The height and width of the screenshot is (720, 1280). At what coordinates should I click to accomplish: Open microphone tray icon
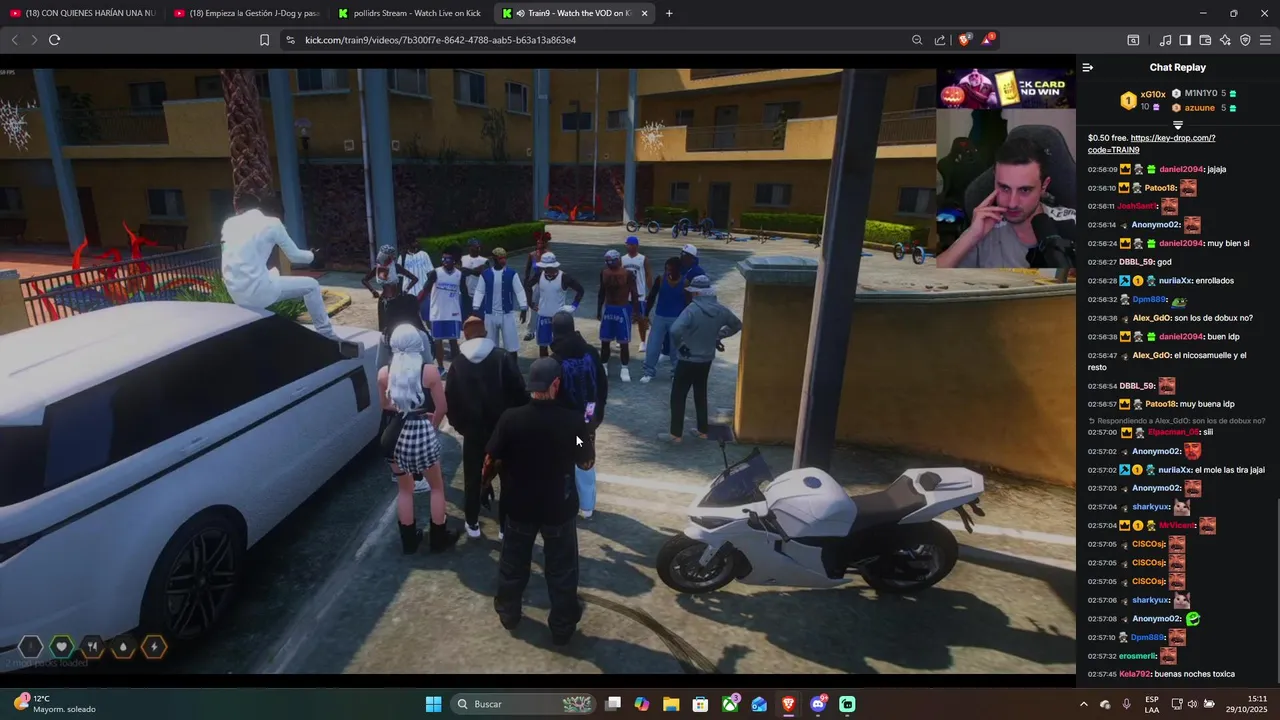[x=1127, y=704]
